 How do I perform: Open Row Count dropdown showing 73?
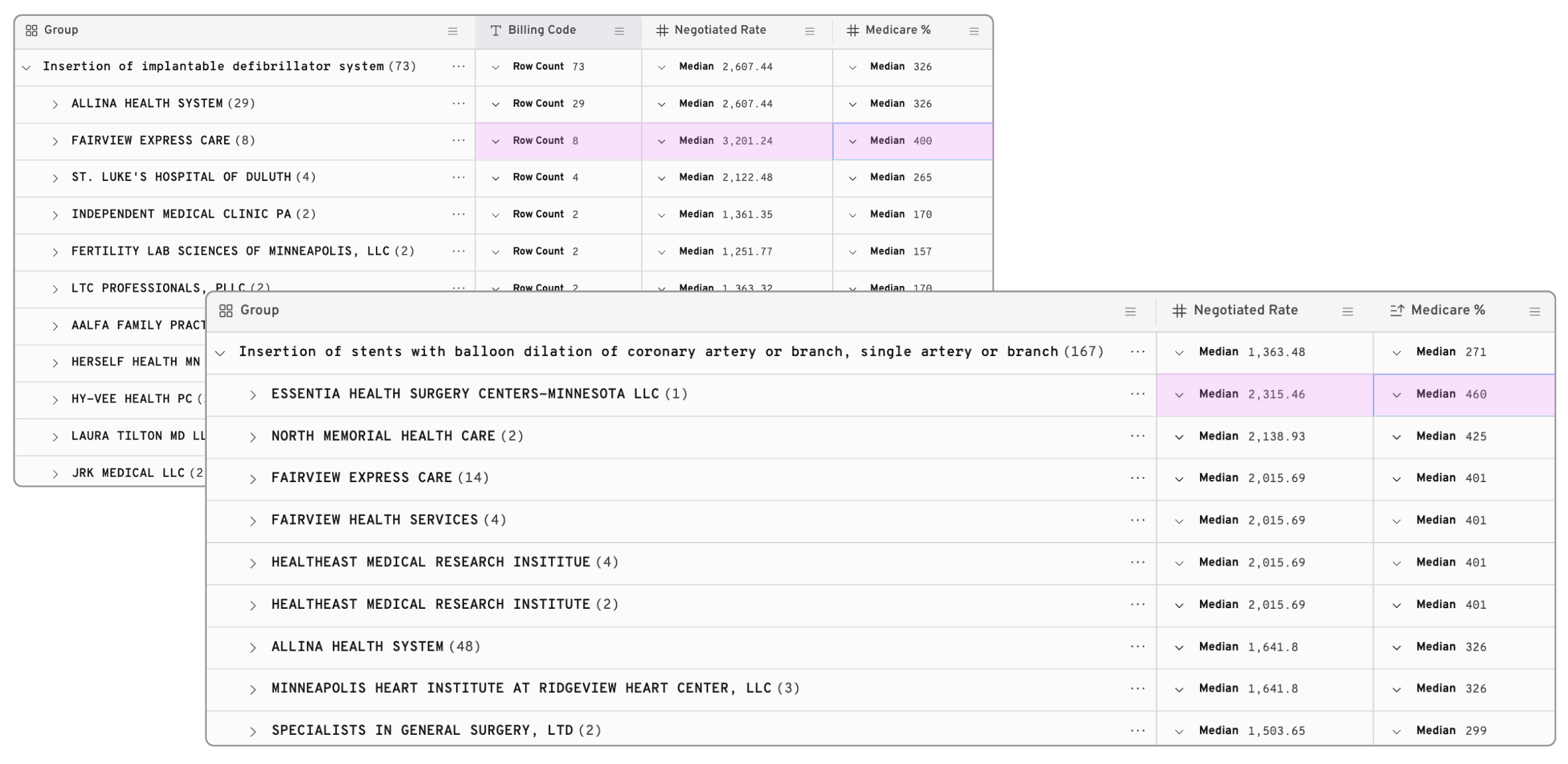click(495, 67)
